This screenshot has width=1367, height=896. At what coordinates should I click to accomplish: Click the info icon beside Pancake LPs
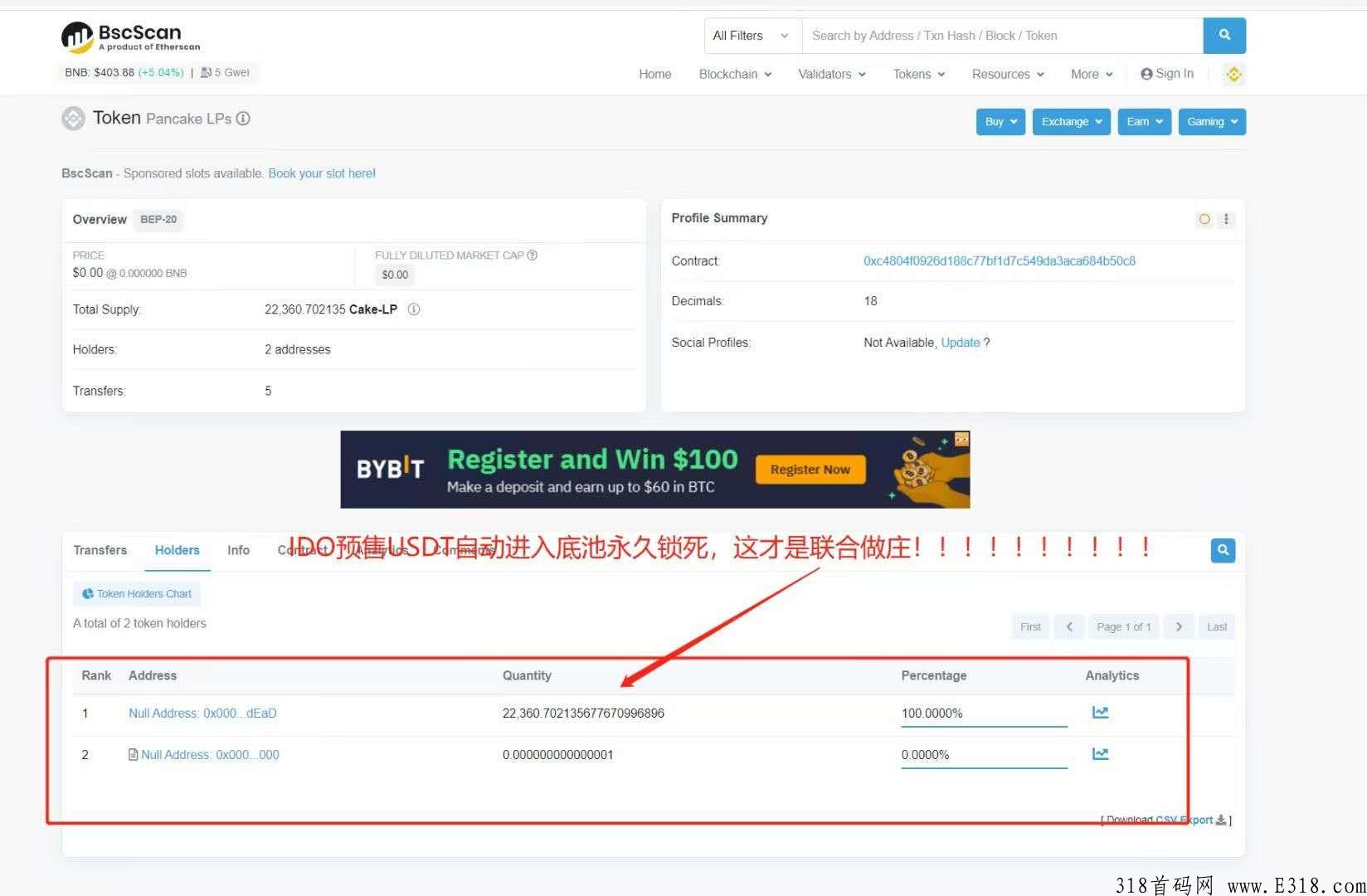[243, 119]
